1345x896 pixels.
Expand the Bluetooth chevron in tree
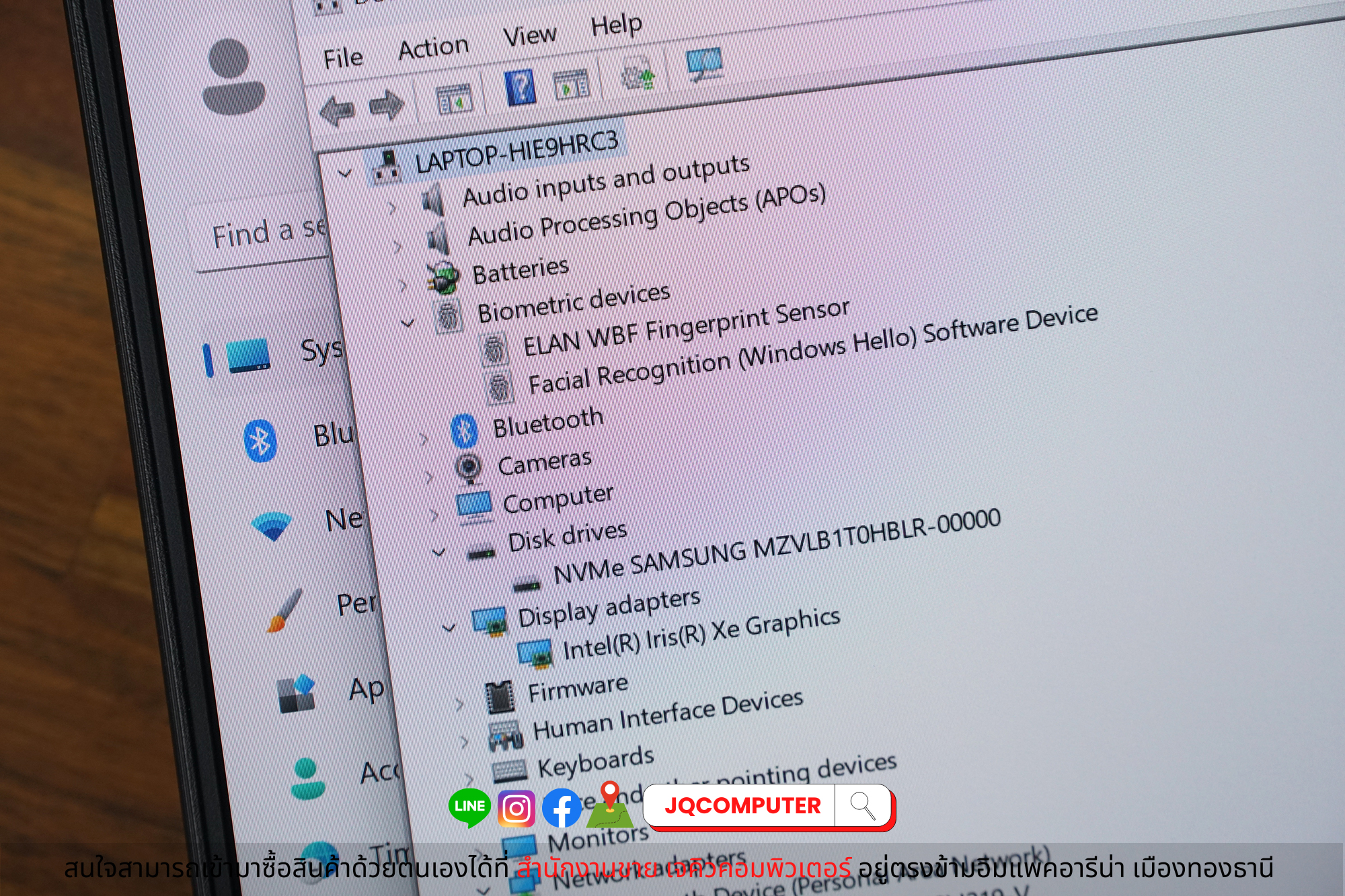tap(424, 440)
